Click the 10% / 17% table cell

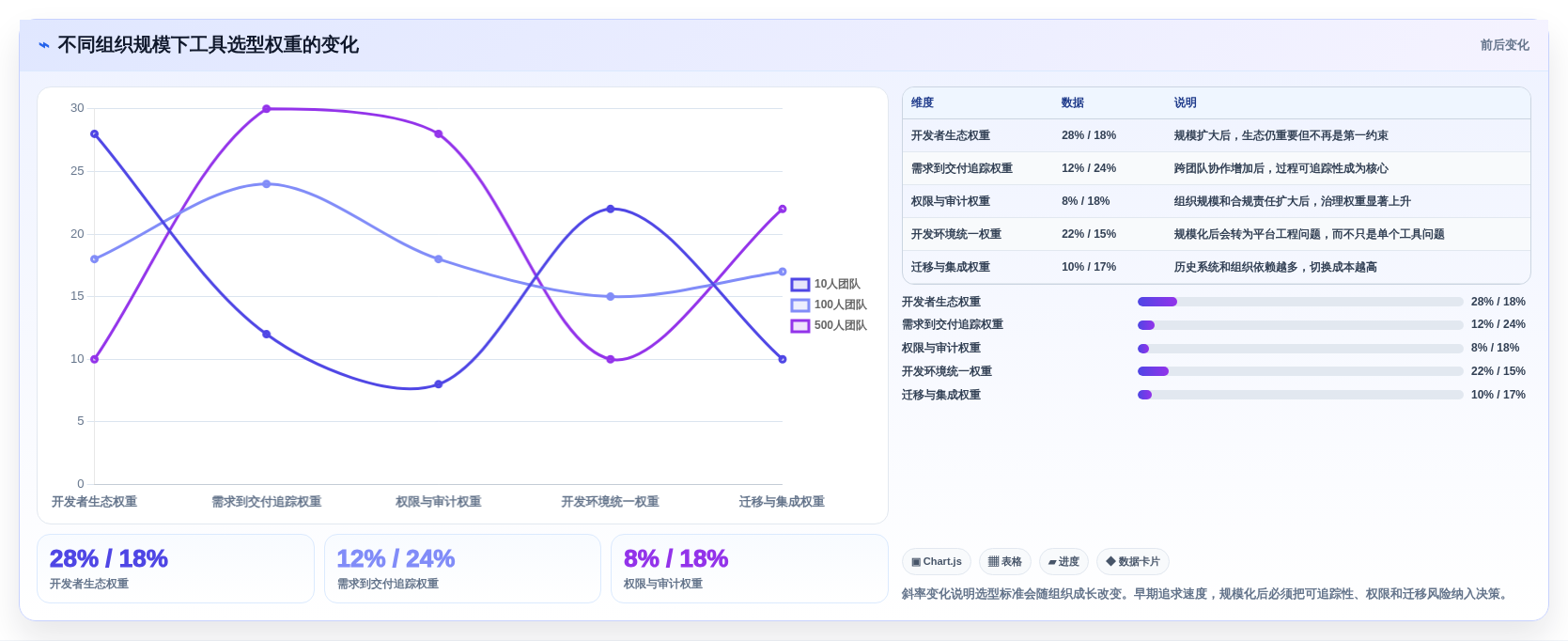[x=1089, y=267]
